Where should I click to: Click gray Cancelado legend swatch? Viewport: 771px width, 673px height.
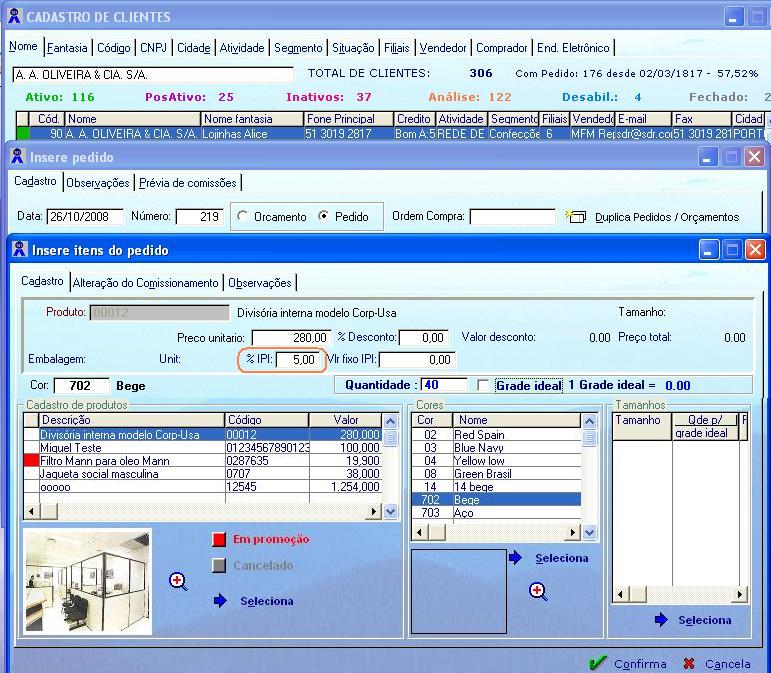(219, 565)
